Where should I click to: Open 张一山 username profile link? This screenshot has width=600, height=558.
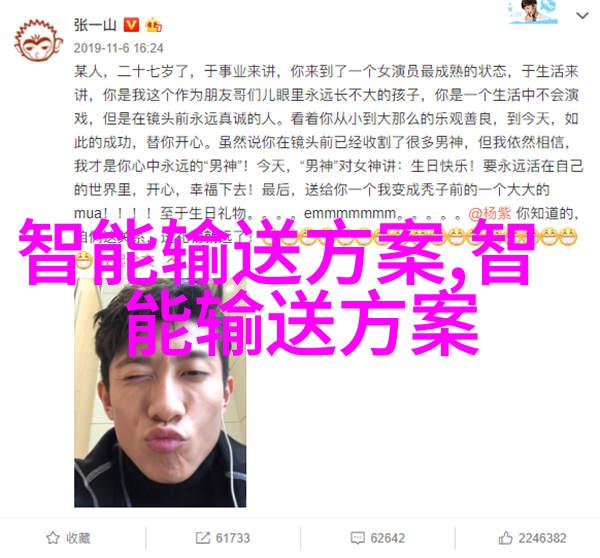pyautogui.click(x=95, y=25)
